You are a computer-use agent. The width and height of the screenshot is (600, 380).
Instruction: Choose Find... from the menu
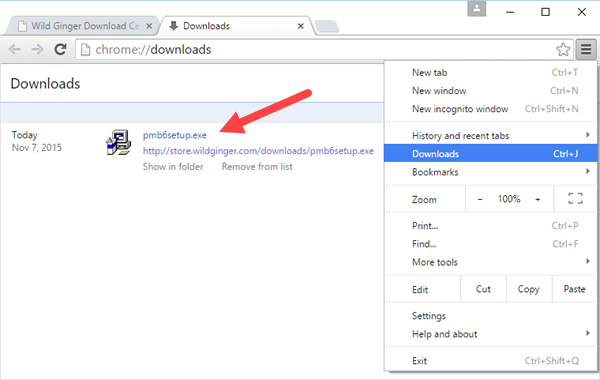pos(491,244)
